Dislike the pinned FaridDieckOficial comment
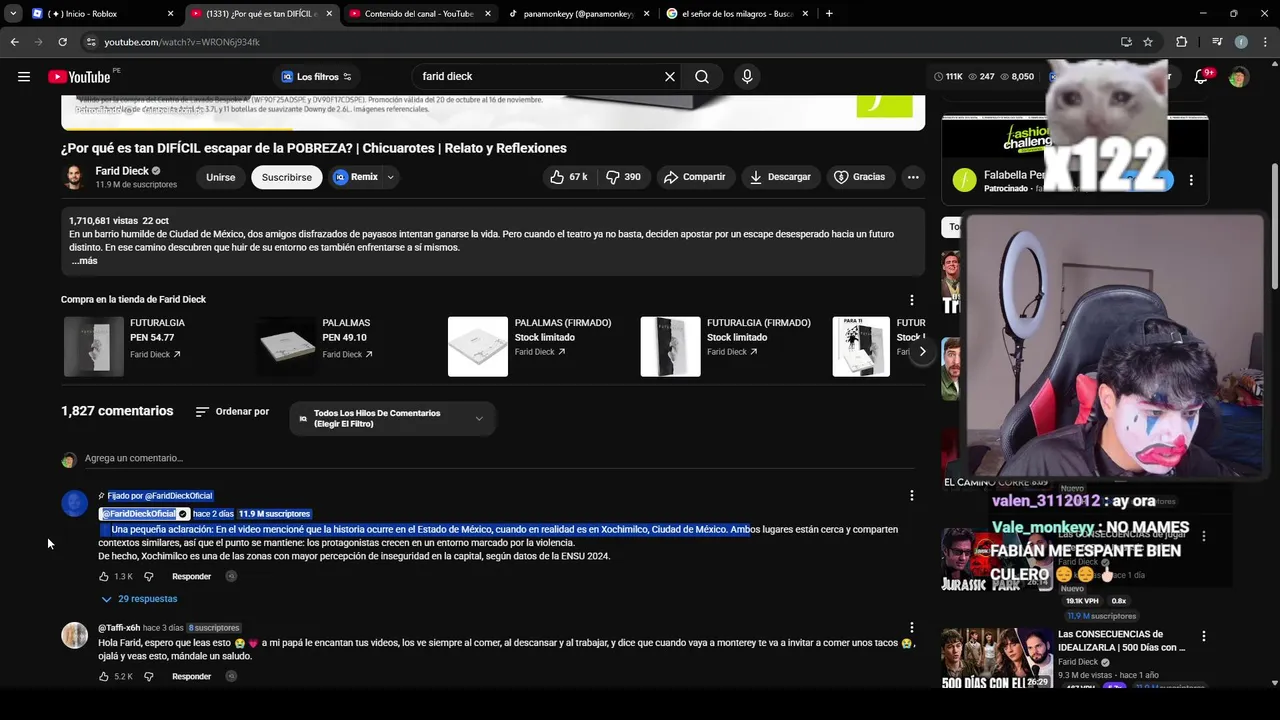The height and width of the screenshot is (720, 1280). (x=149, y=577)
